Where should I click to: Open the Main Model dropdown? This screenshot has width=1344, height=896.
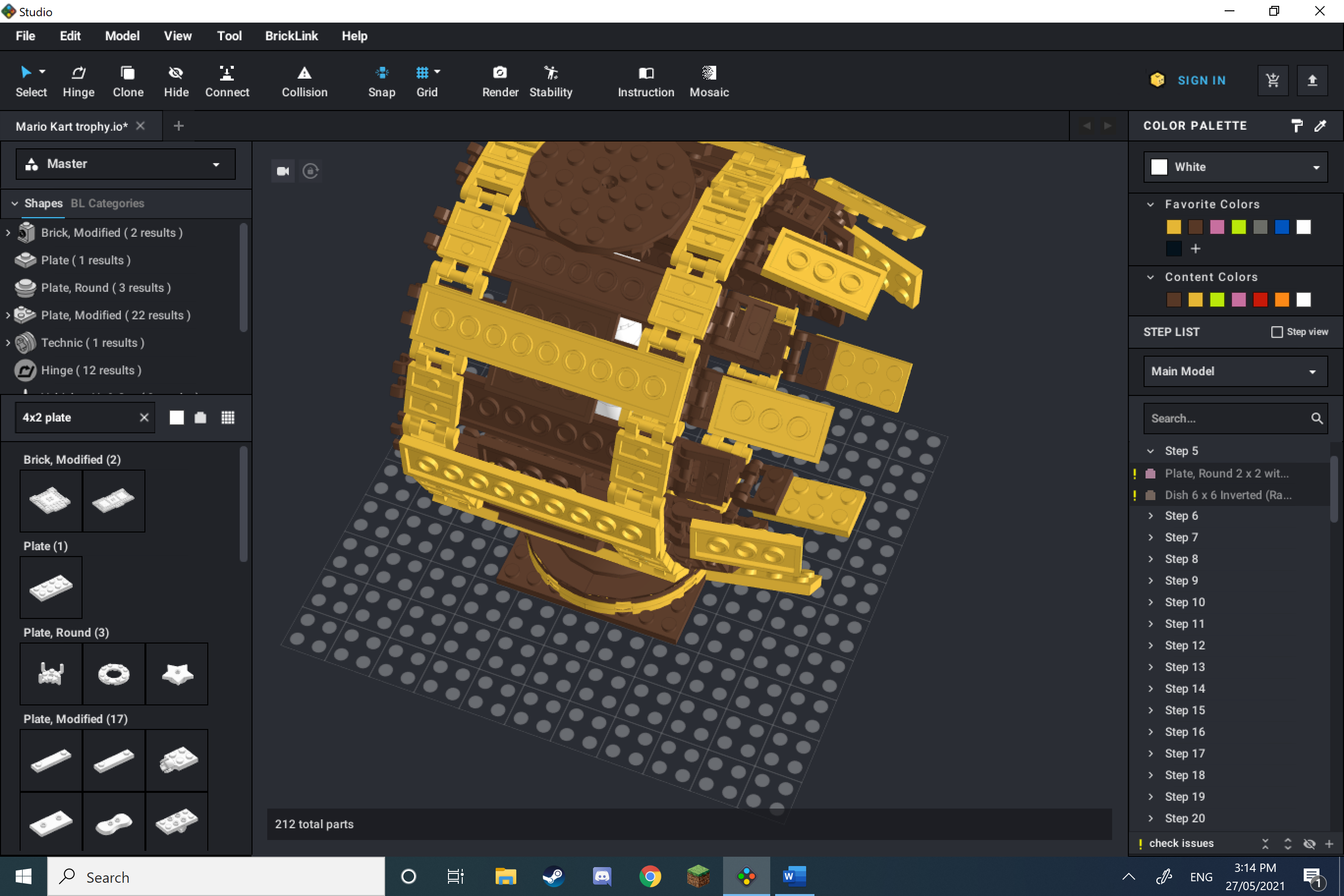(x=1235, y=371)
